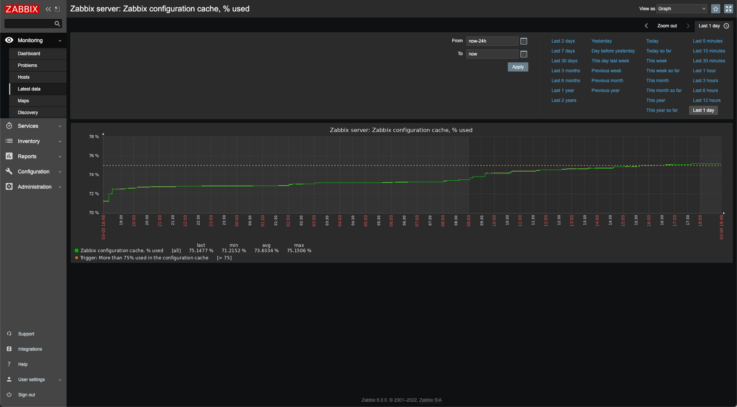The height and width of the screenshot is (407, 737).
Task: Enter kiosk mode with fullscreen icon
Action: (728, 8)
